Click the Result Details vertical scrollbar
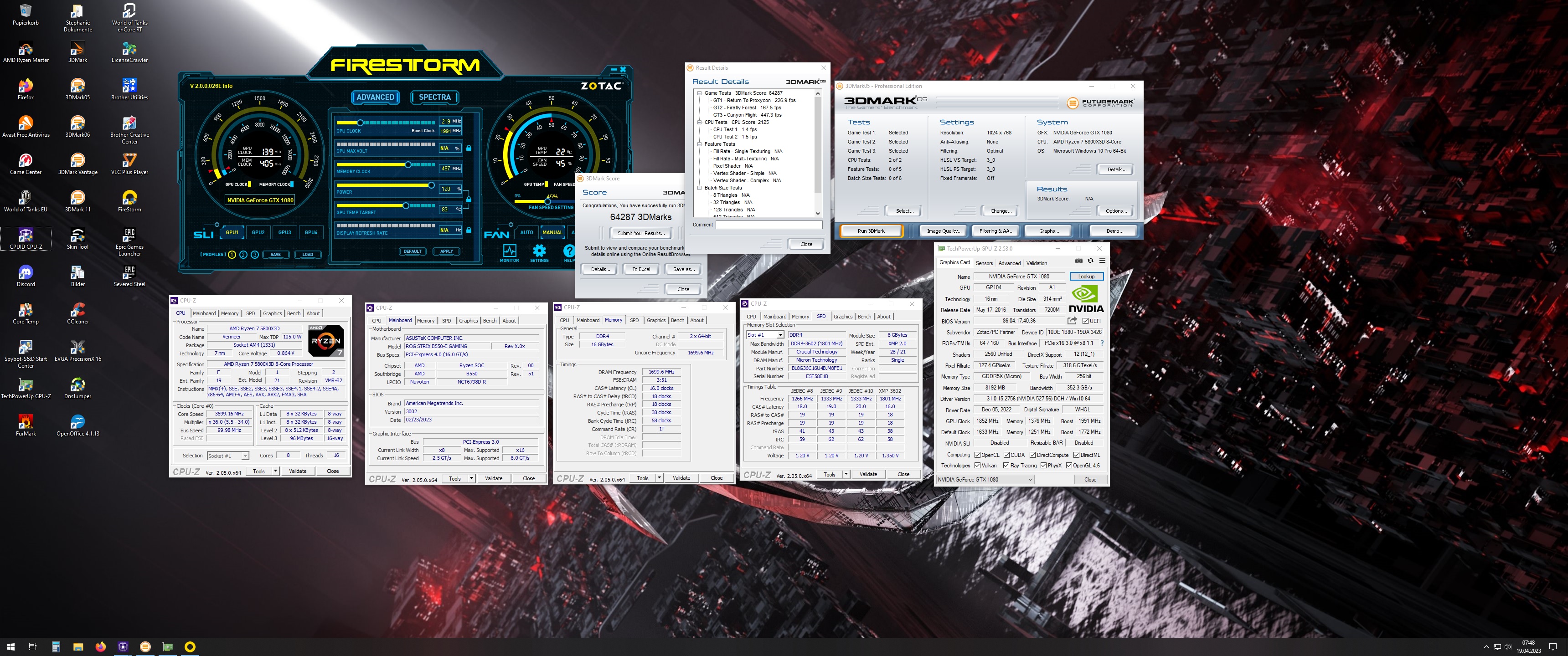 click(817, 153)
